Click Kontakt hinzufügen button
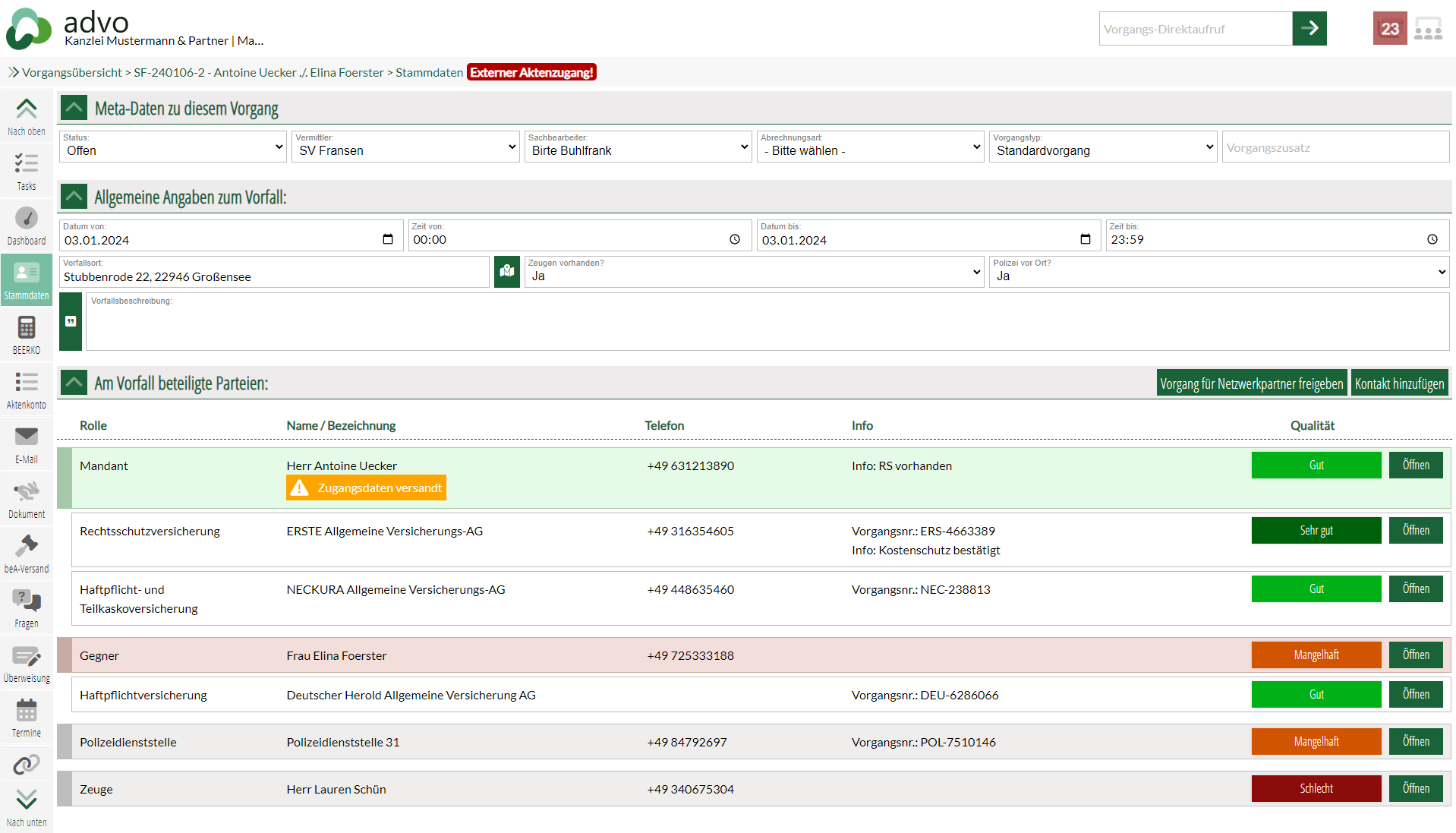 coord(1399,383)
